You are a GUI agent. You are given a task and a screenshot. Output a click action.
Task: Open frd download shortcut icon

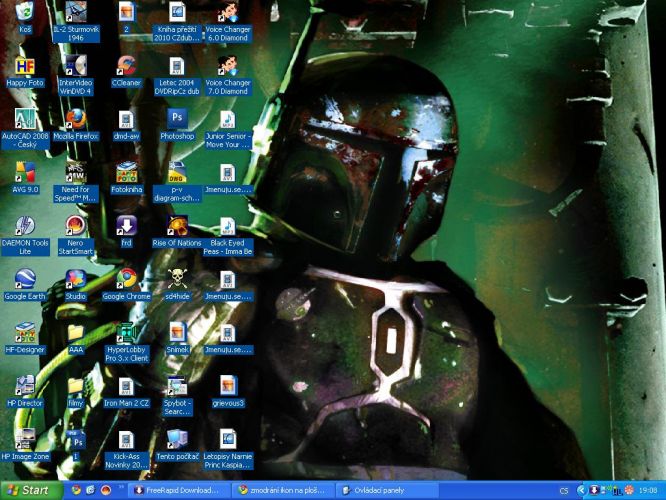pos(127,232)
